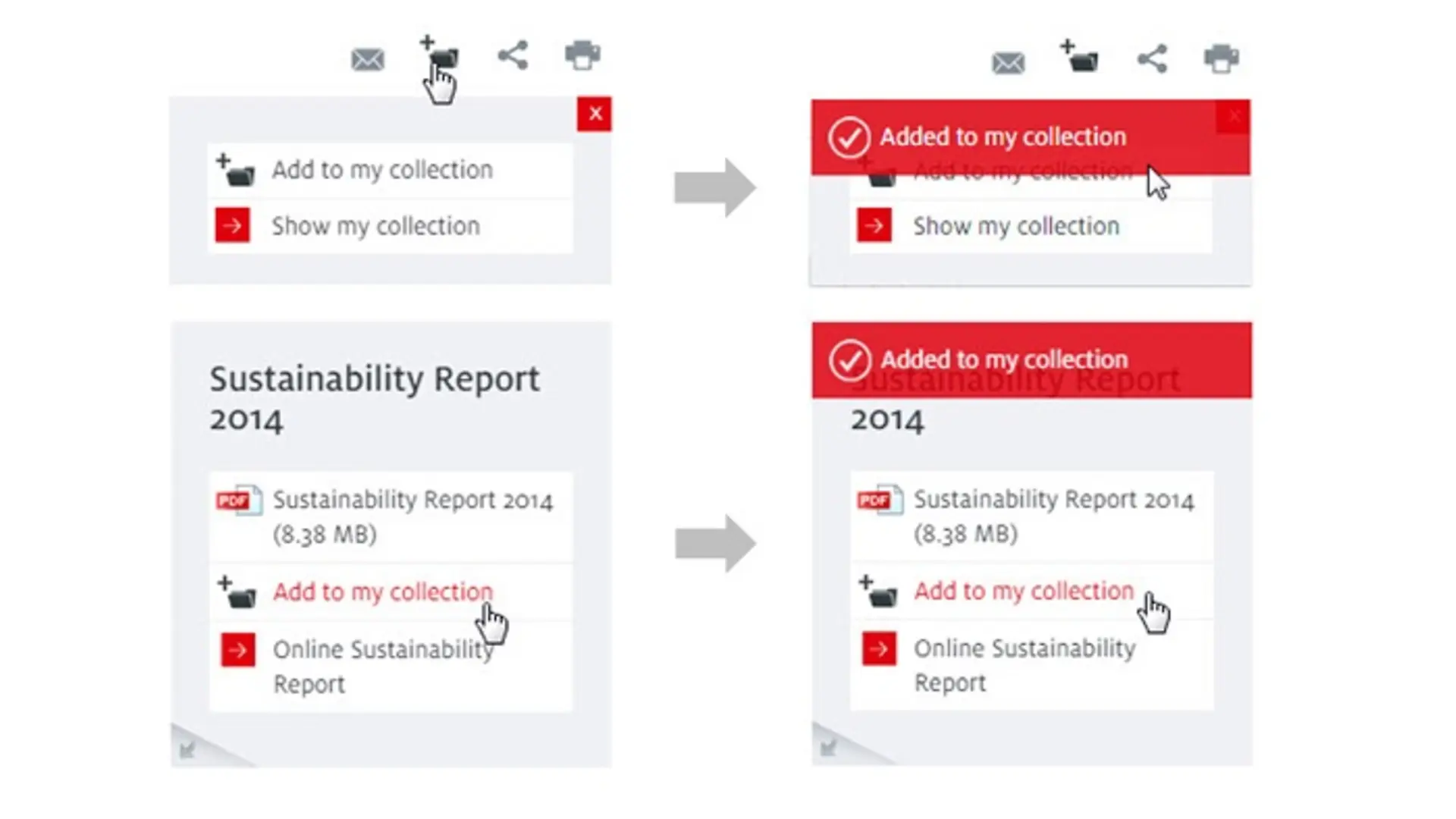Viewport: 1456px width, 819px height.
Task: Click the share icon in the left toolbar
Action: (513, 55)
